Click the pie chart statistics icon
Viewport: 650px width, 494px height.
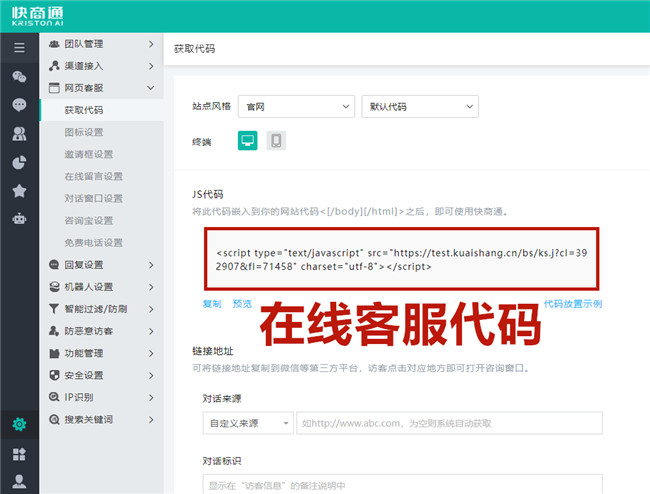(x=19, y=162)
